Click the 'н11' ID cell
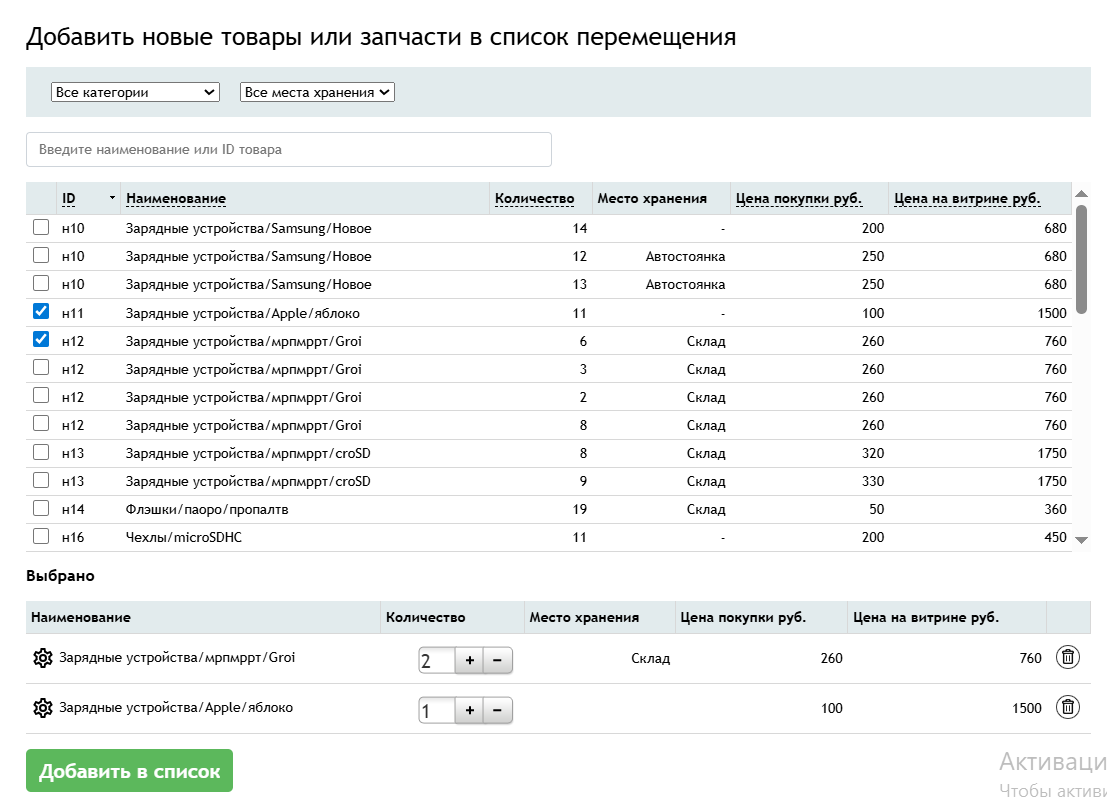 (73, 313)
